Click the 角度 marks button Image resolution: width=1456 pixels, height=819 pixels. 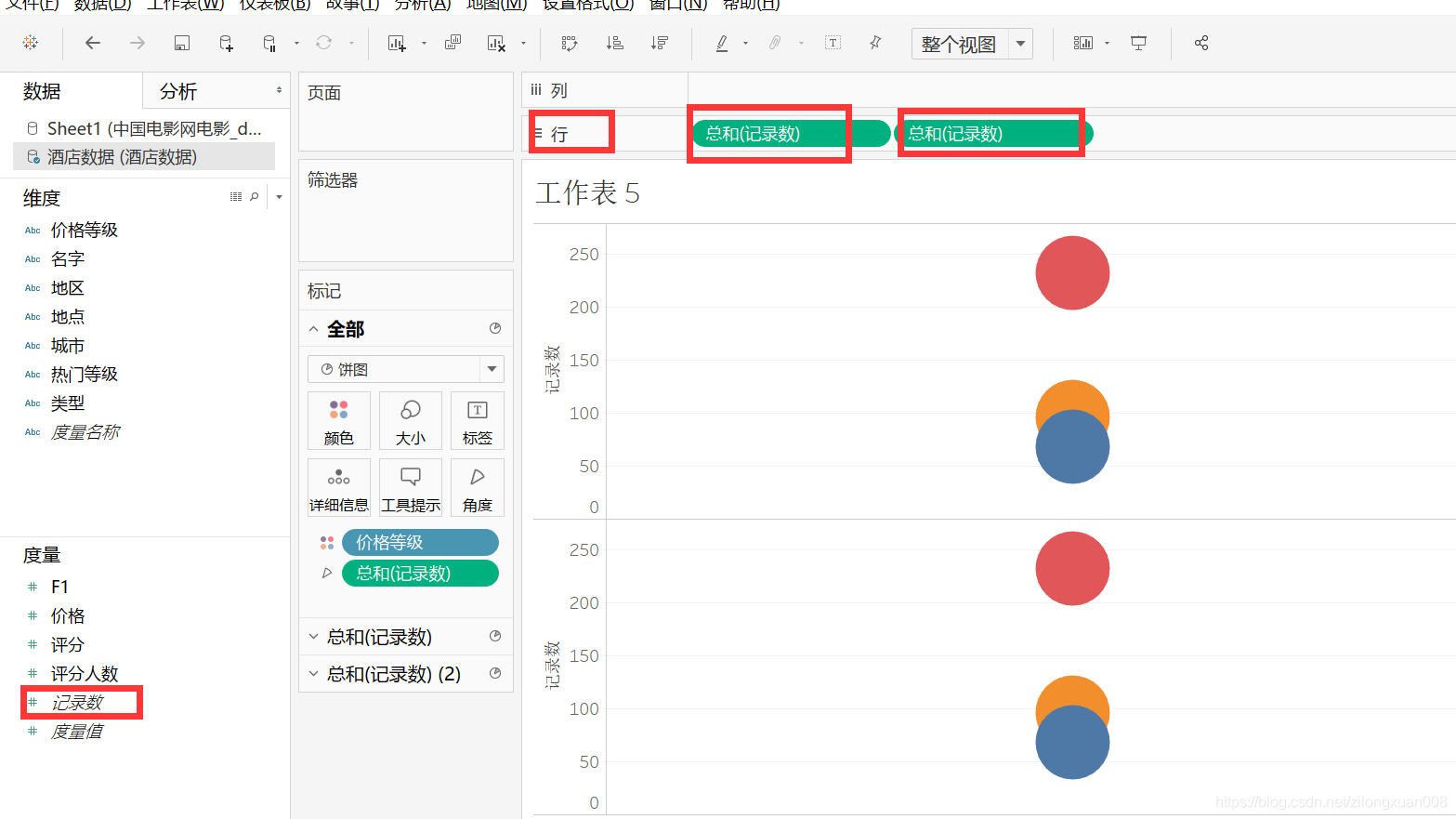(x=478, y=488)
